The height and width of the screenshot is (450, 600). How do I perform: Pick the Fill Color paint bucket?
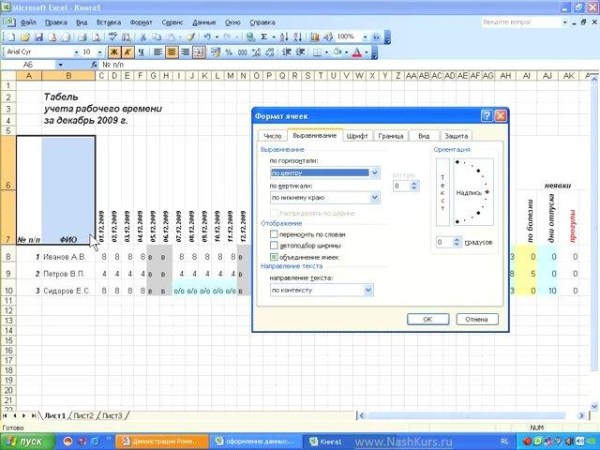tap(337, 52)
